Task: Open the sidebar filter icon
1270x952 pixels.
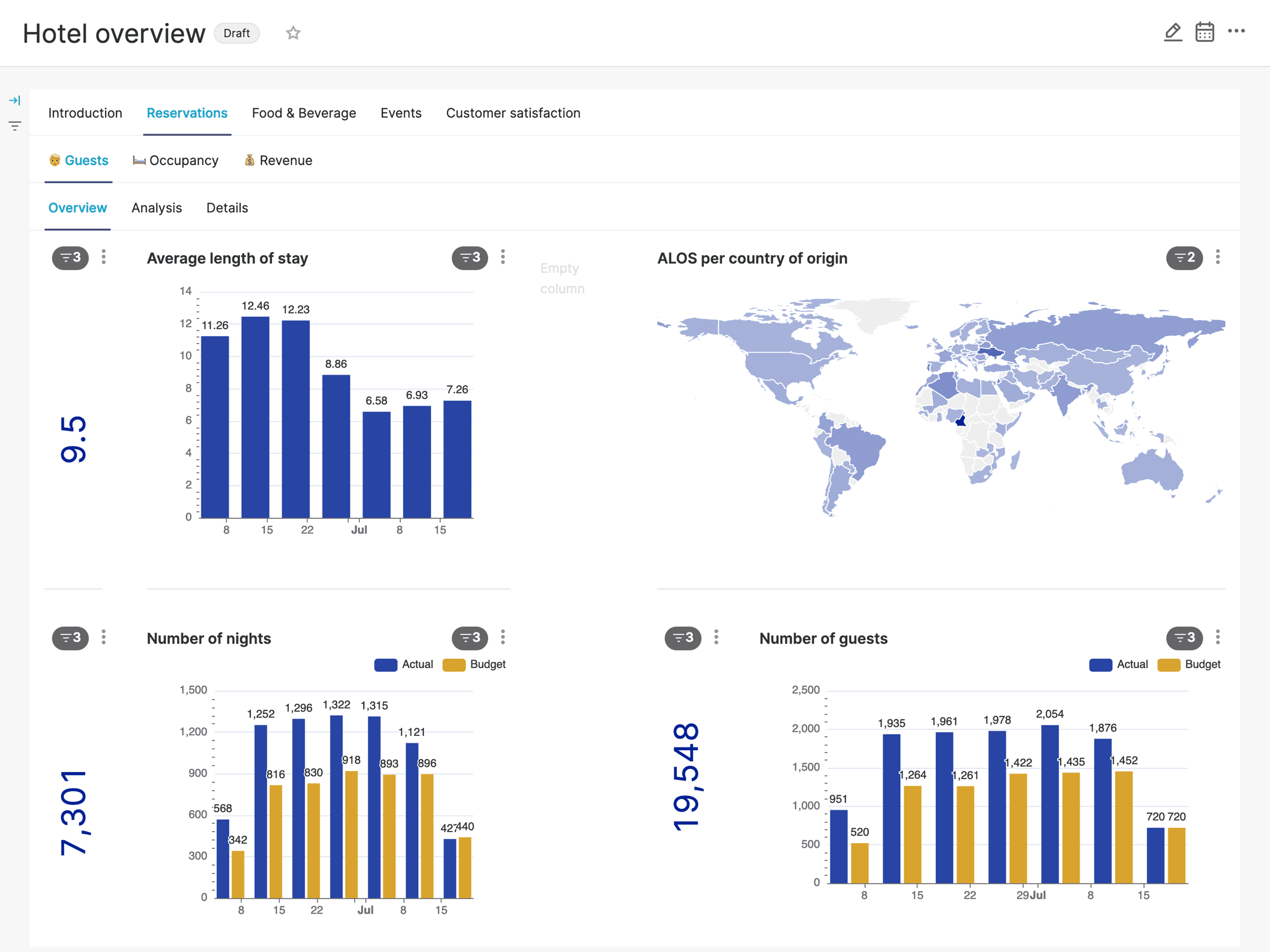Action: (15, 126)
